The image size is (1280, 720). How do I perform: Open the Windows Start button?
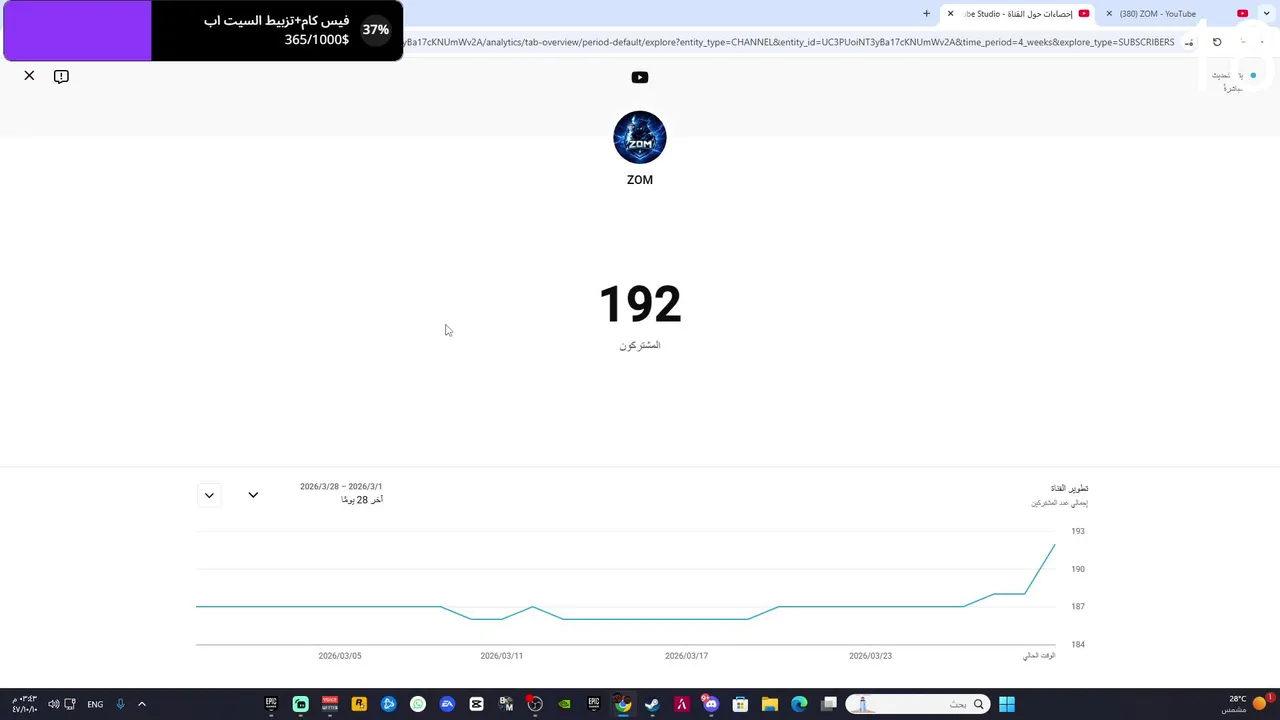click(x=1007, y=704)
